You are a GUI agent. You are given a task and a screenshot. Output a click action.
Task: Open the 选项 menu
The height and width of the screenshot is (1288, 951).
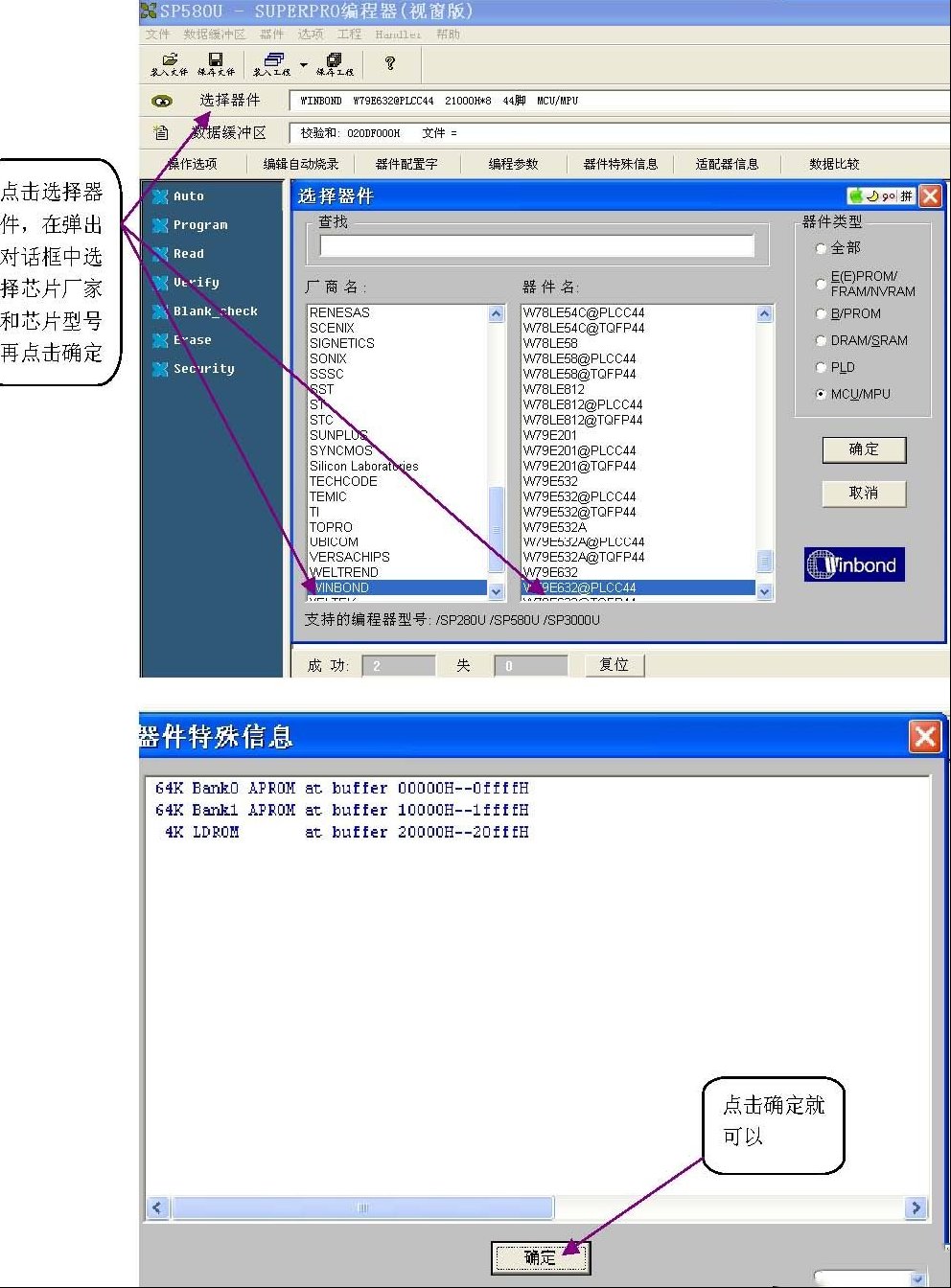(310, 34)
